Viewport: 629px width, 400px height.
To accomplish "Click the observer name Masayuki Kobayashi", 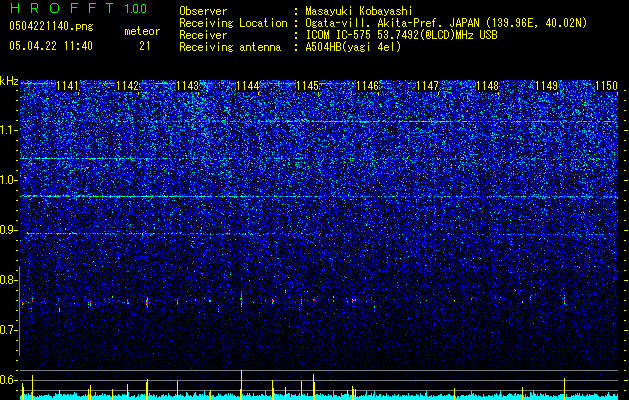I will coord(359,11).
